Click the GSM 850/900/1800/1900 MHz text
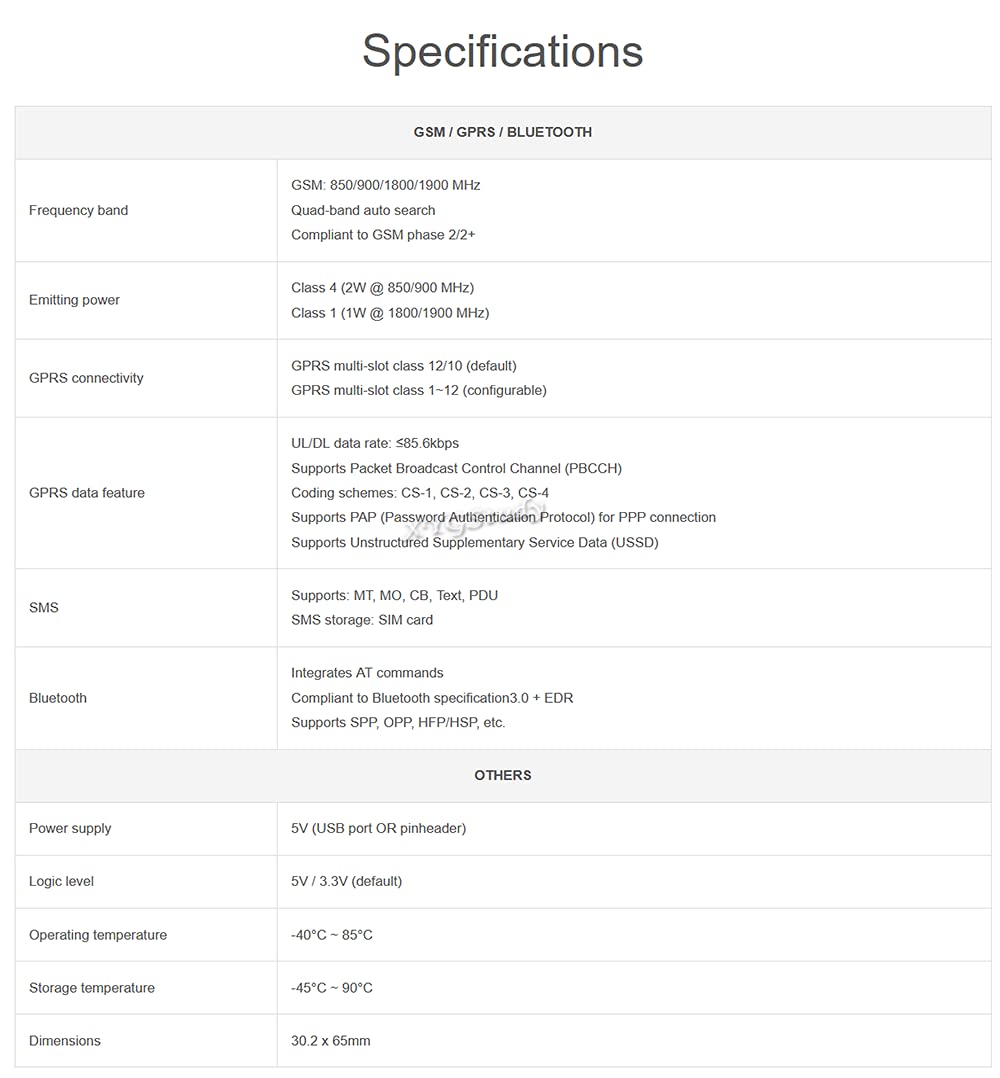 pyautogui.click(x=386, y=185)
